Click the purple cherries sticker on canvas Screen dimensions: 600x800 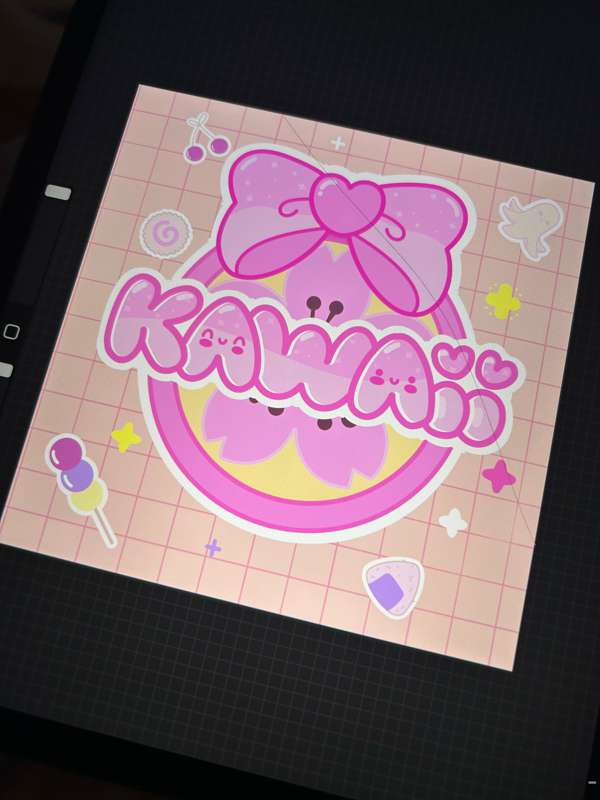(x=205, y=139)
